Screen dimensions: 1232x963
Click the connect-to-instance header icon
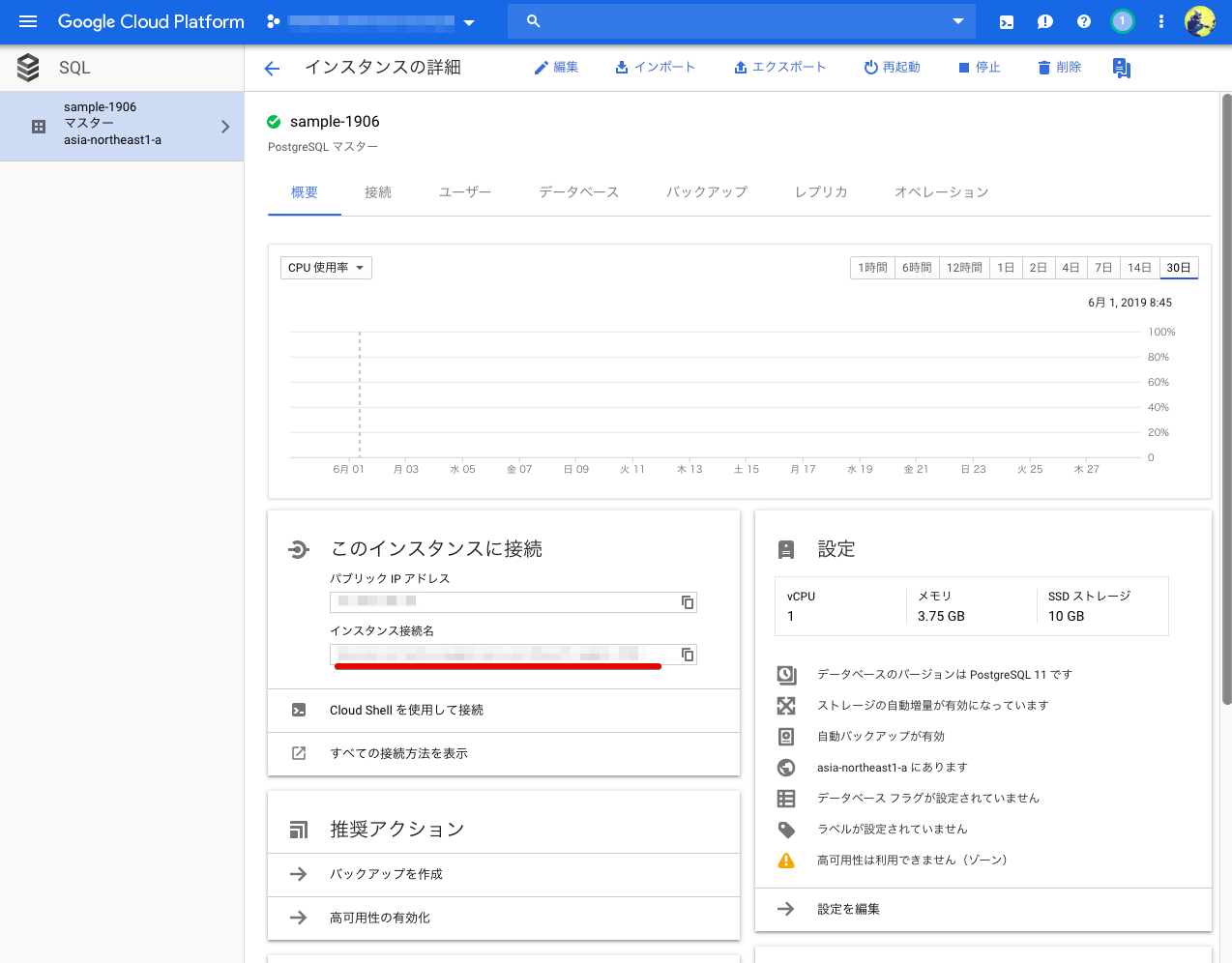[x=299, y=550]
